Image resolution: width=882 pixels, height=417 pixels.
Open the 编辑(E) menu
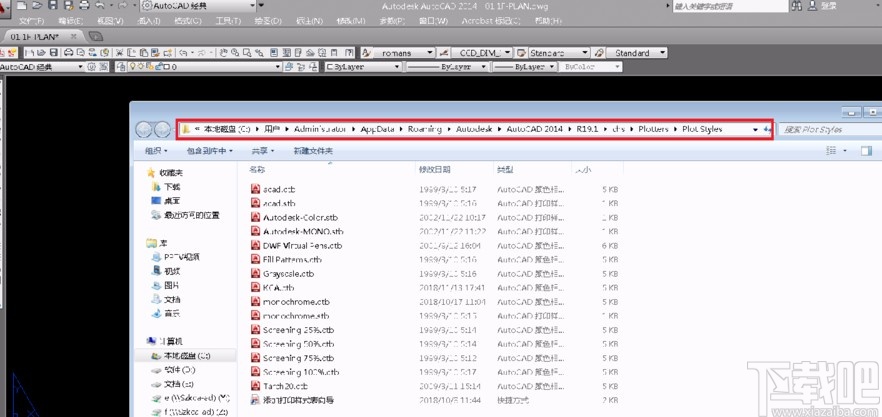(71, 21)
